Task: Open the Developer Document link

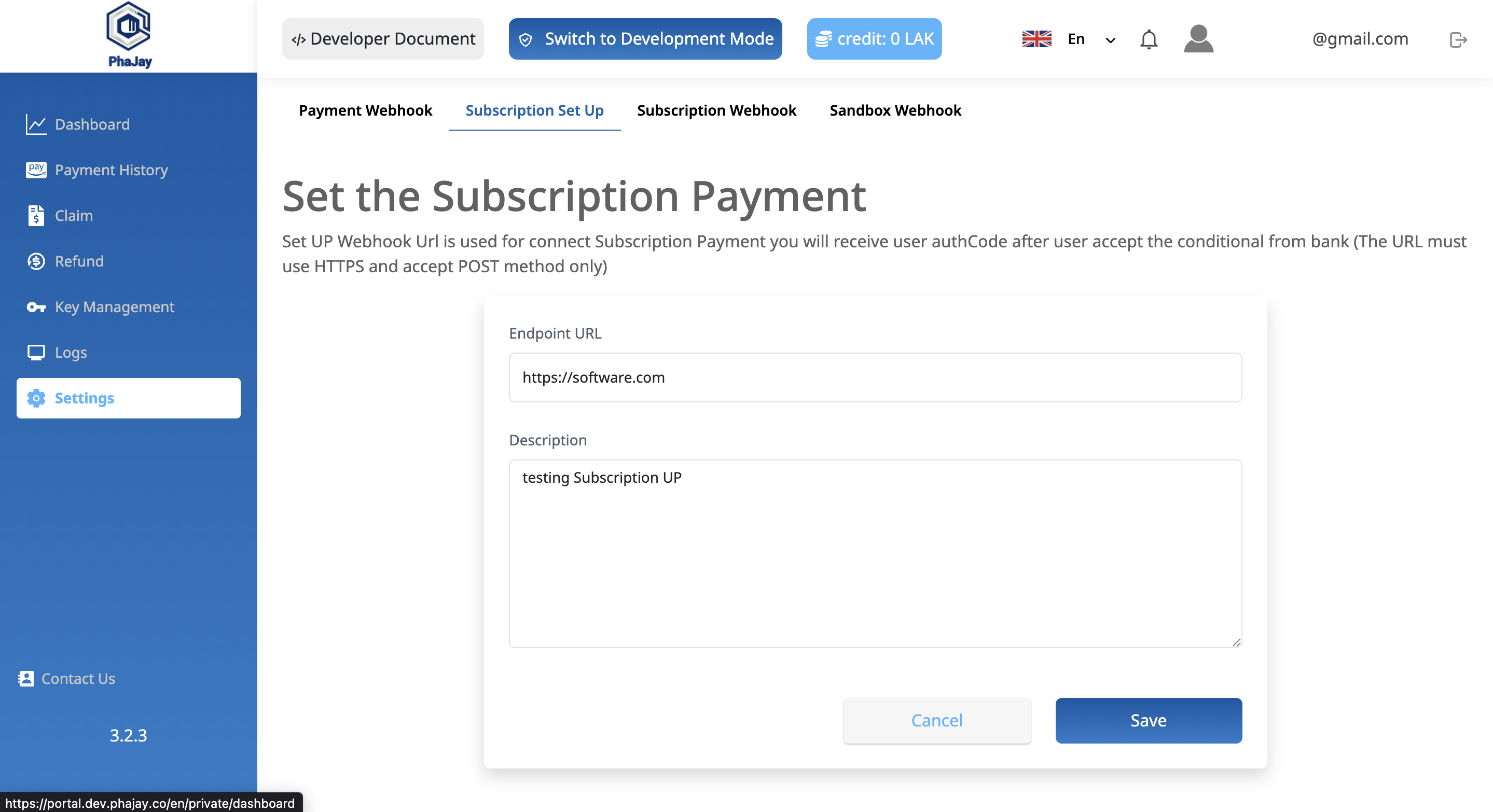Action: (383, 39)
